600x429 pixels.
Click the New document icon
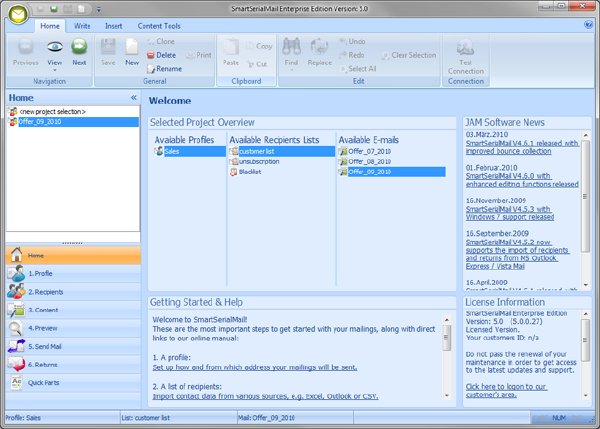point(132,47)
